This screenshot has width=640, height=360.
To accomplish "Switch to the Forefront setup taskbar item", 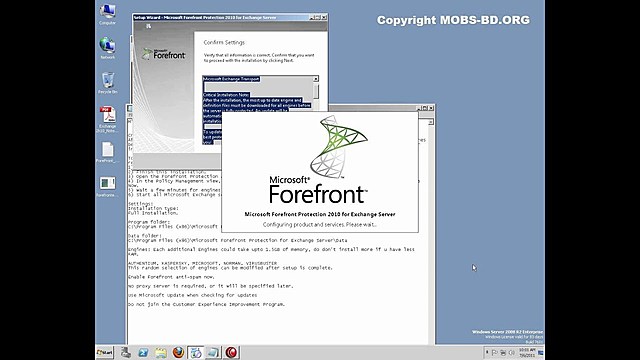I will click(x=196, y=352).
